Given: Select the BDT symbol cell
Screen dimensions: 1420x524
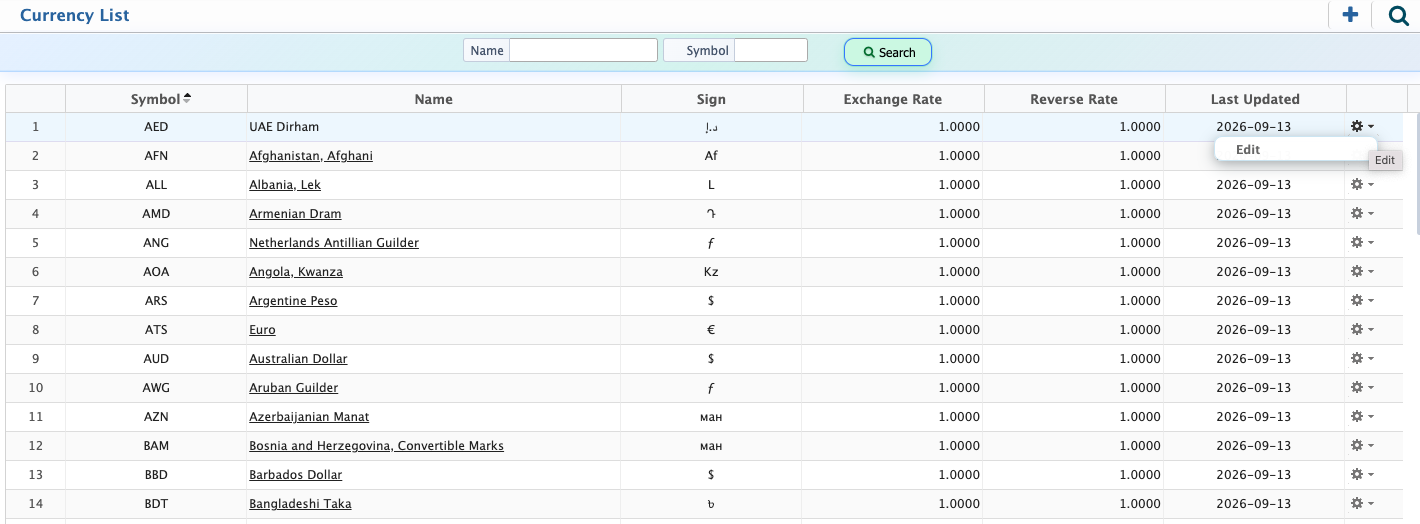Looking at the screenshot, I should coord(156,504).
